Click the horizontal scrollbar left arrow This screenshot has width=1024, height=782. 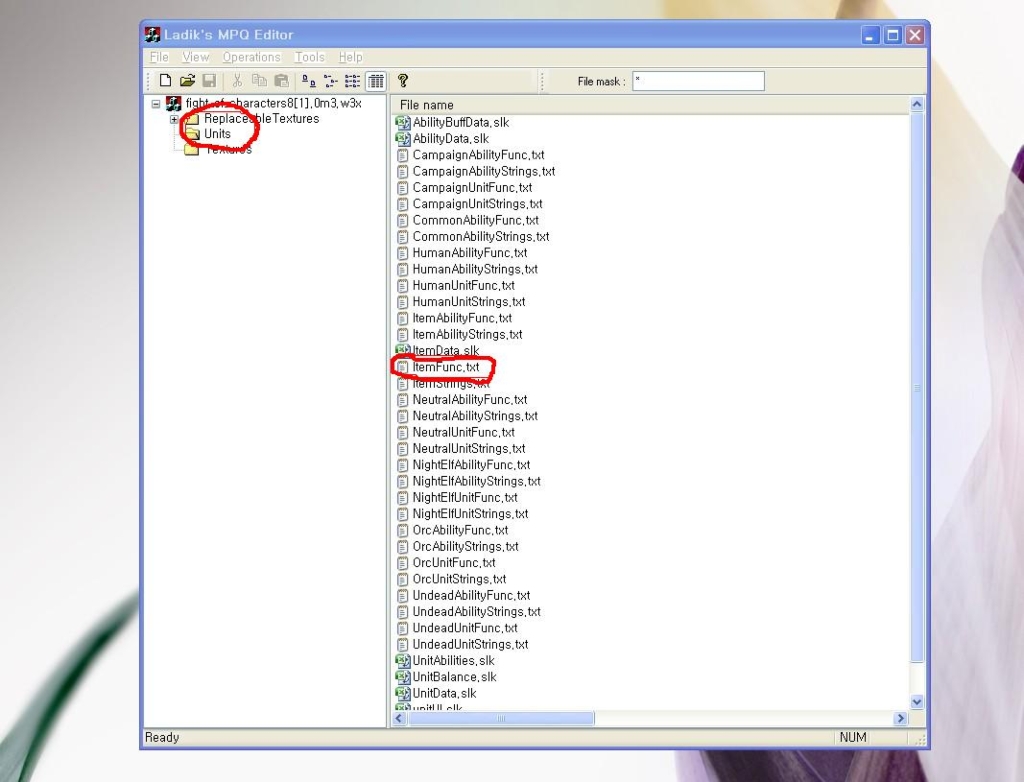click(400, 718)
